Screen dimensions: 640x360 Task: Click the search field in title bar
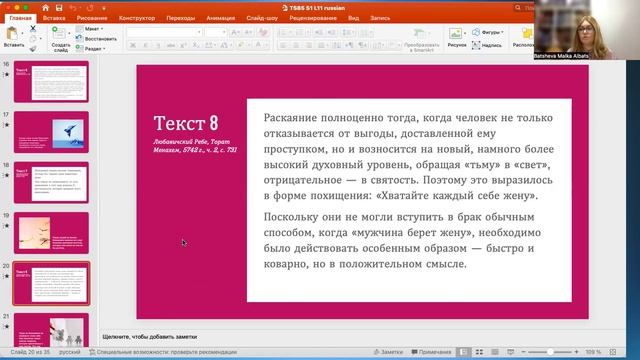[x=524, y=8]
